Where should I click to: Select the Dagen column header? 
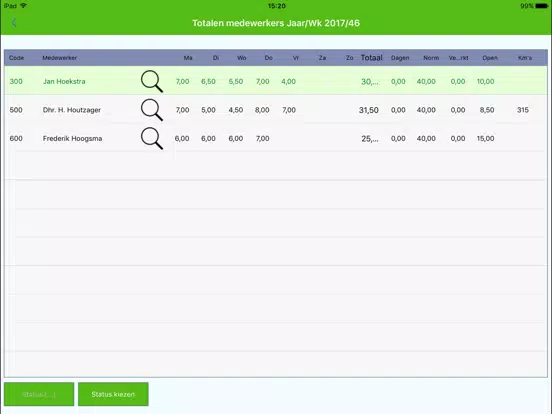coord(400,58)
